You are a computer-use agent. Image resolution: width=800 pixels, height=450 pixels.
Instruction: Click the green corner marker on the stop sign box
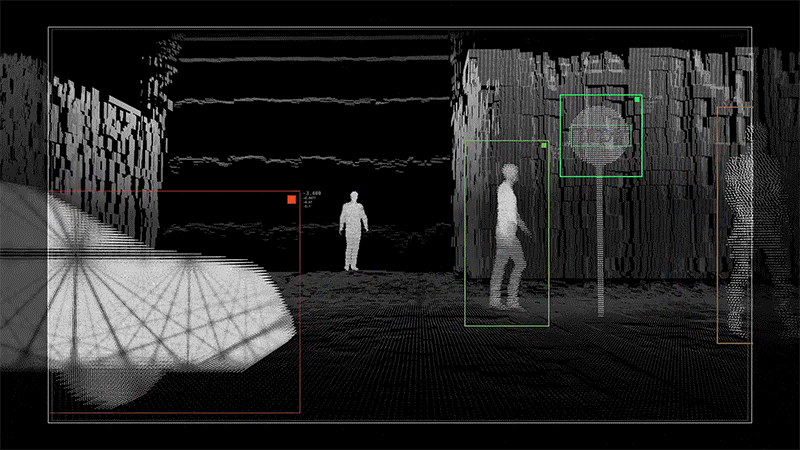point(637,100)
